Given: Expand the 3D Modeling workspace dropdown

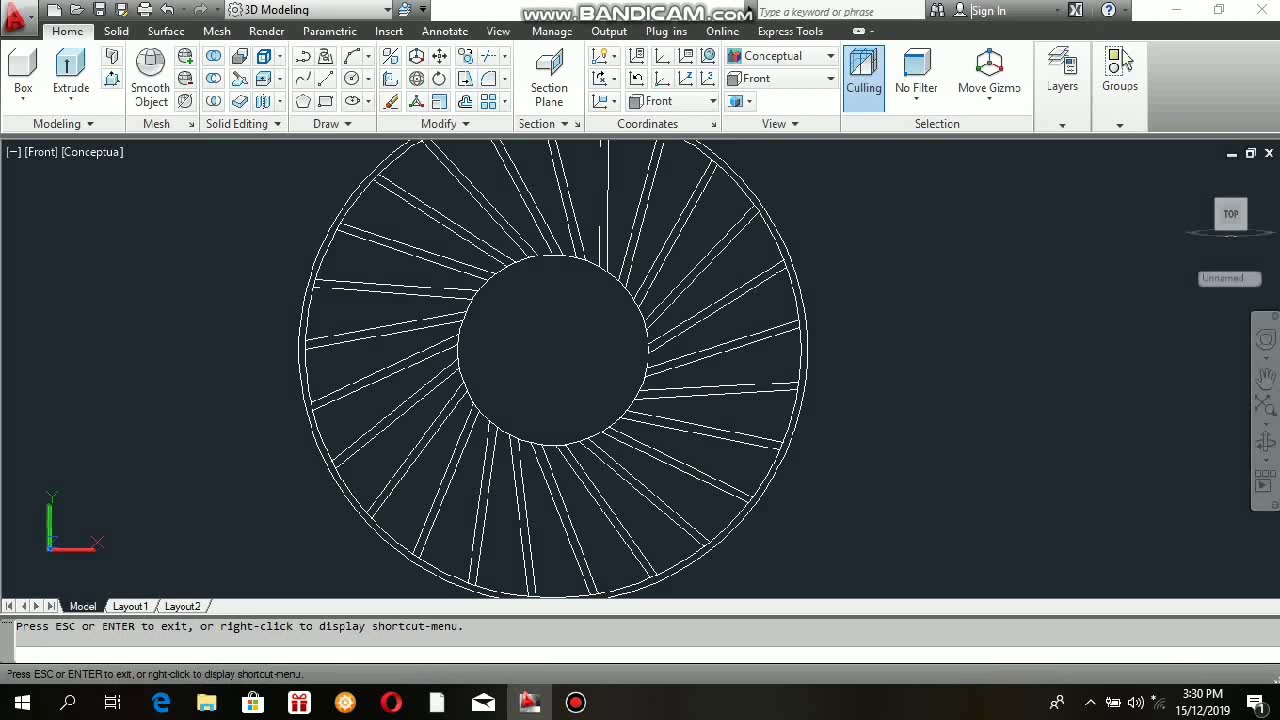Looking at the screenshot, I should click(x=309, y=10).
